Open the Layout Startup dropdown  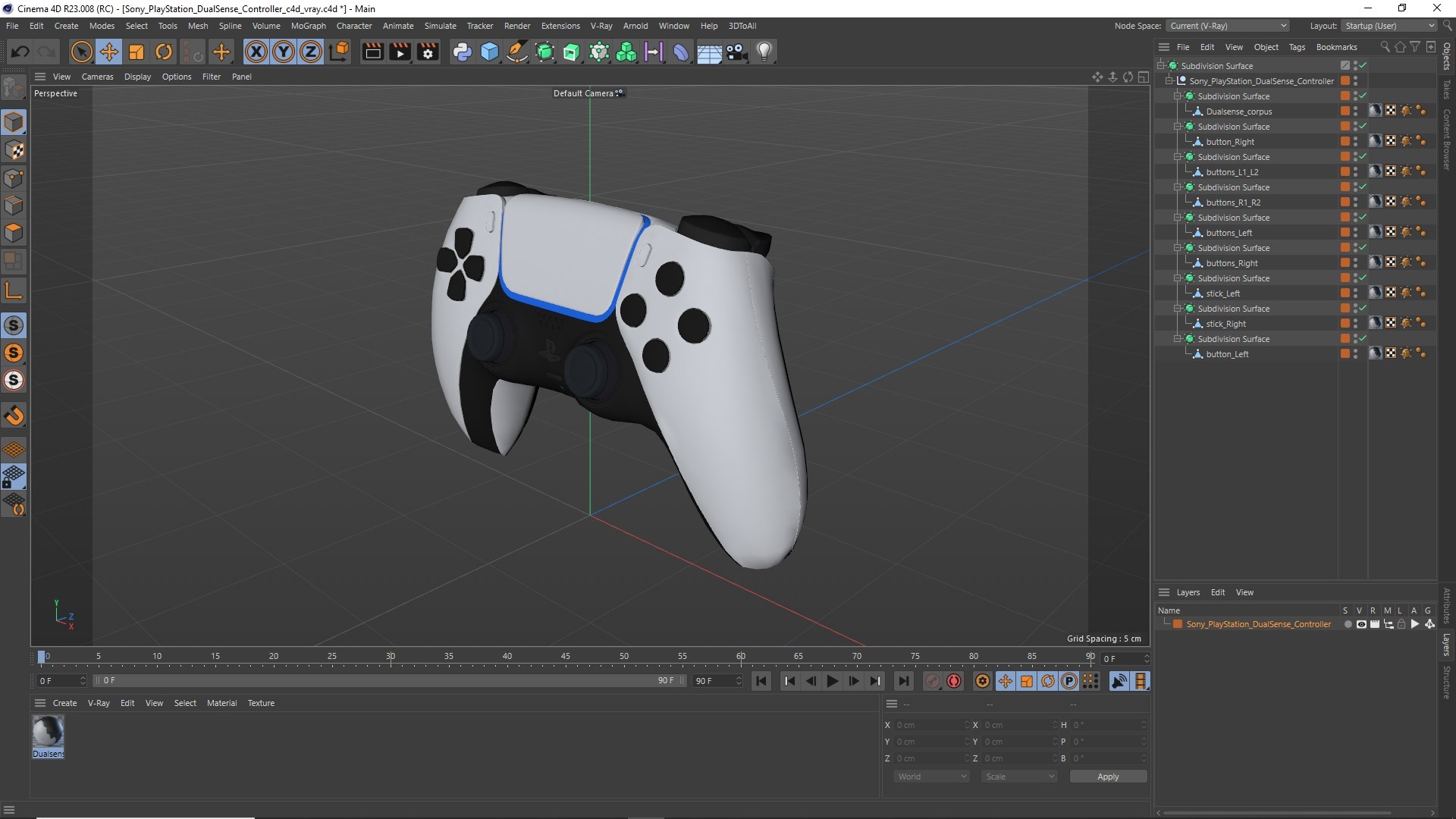click(1389, 26)
